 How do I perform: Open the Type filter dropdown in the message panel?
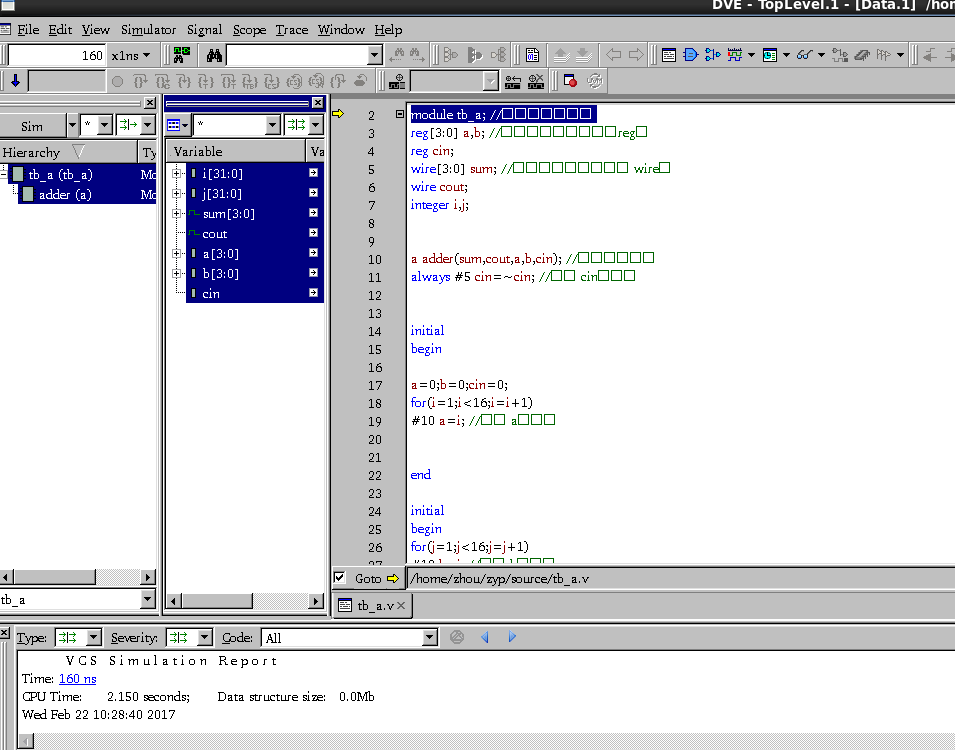[94, 638]
